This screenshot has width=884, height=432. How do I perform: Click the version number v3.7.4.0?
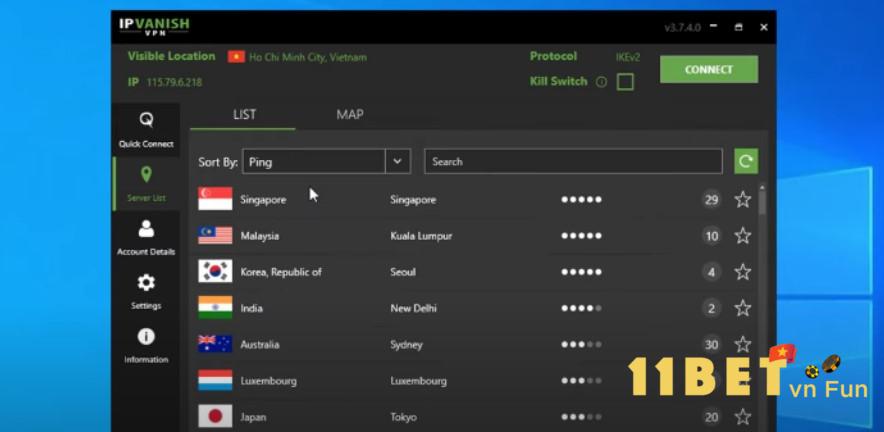682,27
